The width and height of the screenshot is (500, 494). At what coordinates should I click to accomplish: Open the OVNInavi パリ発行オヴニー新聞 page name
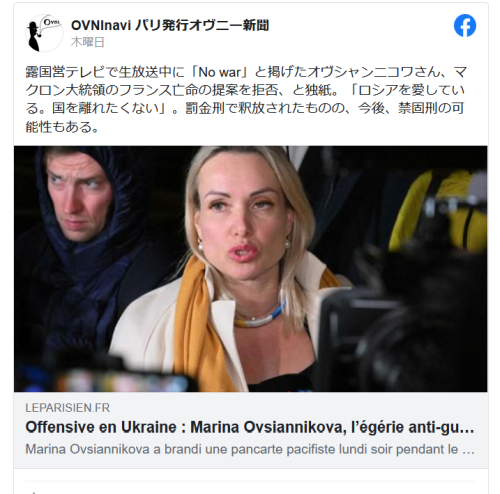click(x=170, y=25)
